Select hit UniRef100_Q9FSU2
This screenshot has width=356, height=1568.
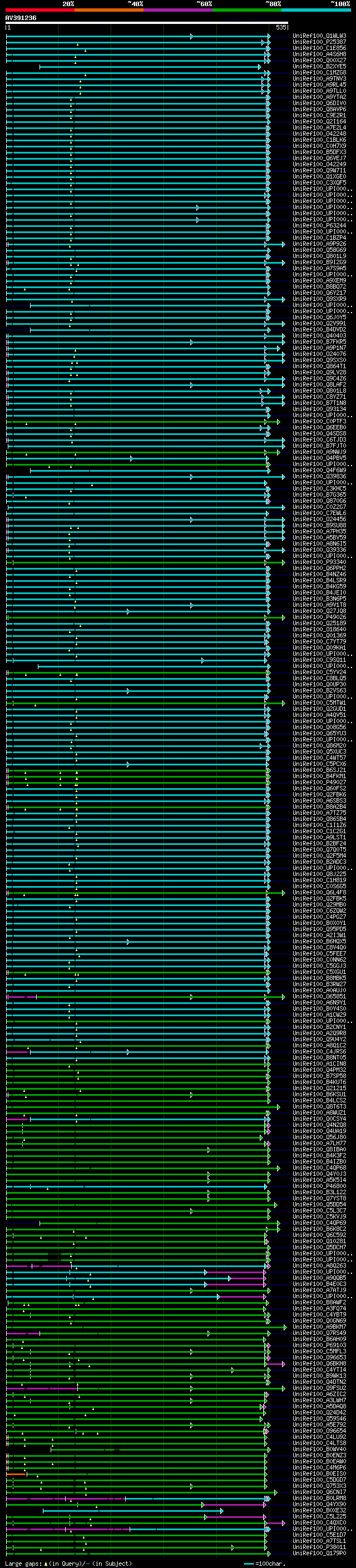point(319,1388)
